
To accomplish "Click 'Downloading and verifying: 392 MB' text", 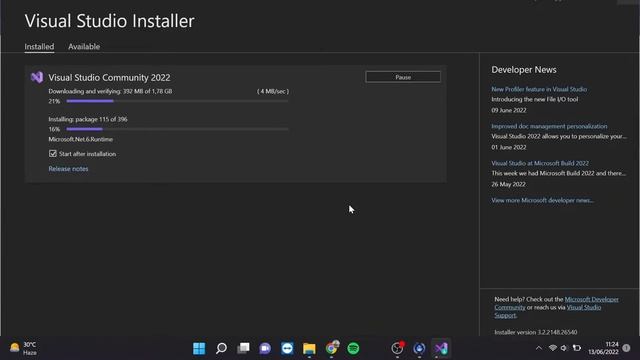I will click(x=110, y=91).
